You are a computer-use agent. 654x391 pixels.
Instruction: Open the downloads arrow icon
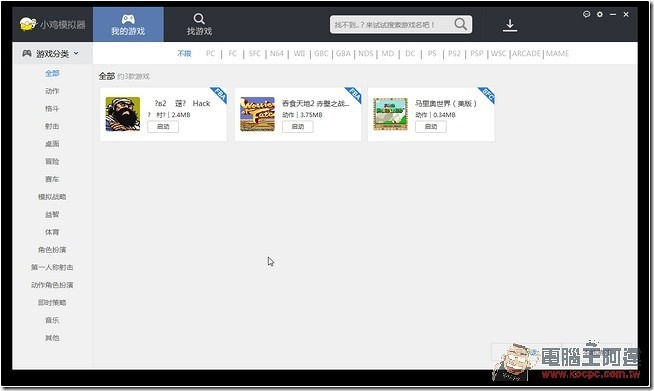pos(510,25)
